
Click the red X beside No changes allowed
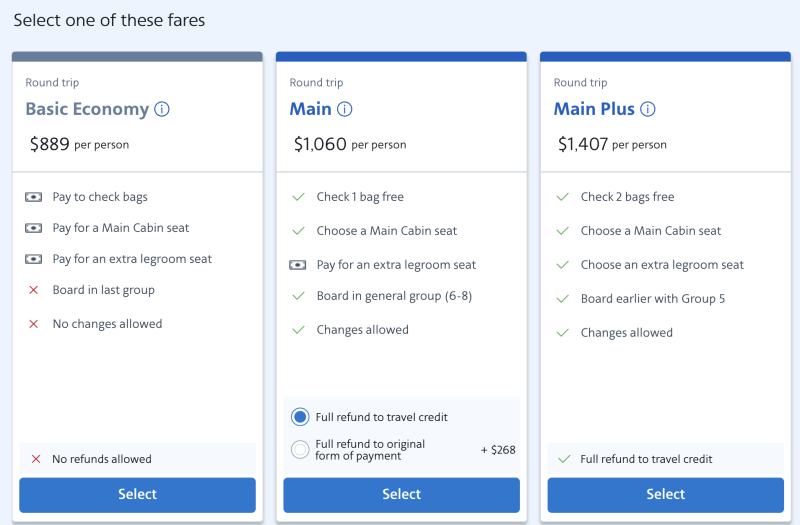pos(34,324)
